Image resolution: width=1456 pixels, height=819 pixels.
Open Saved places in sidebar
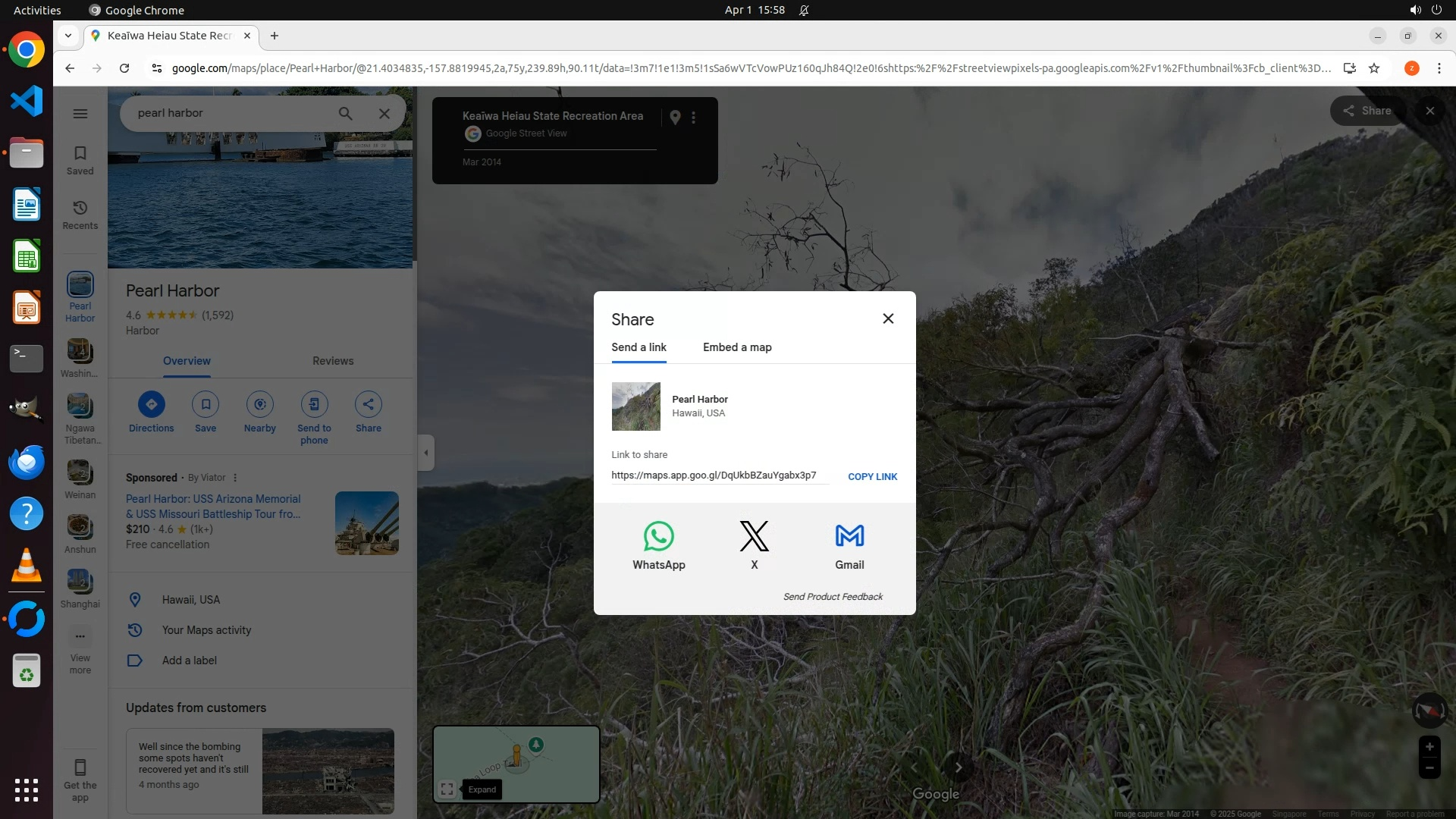80,160
